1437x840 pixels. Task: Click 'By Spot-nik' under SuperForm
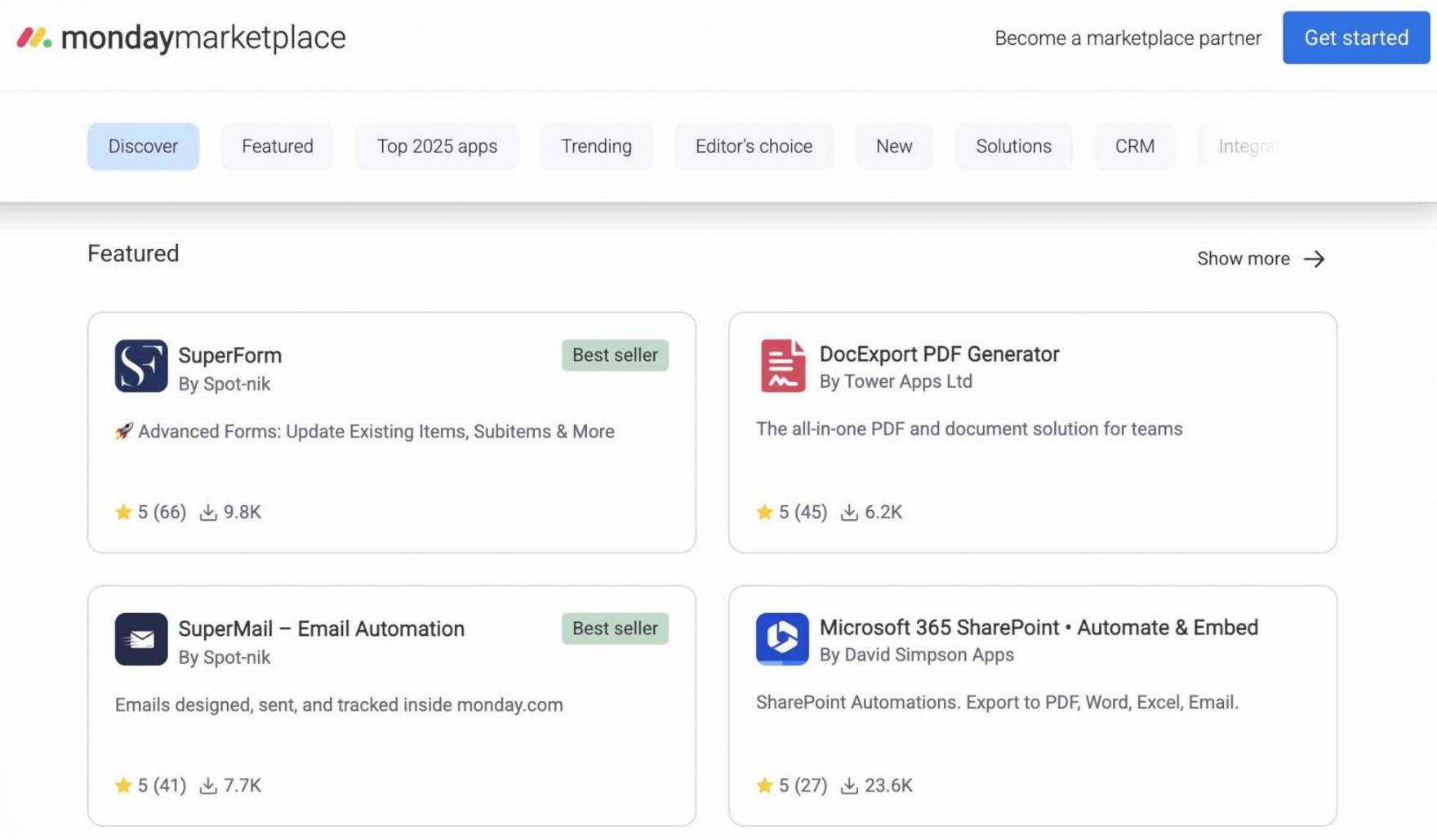click(x=225, y=384)
